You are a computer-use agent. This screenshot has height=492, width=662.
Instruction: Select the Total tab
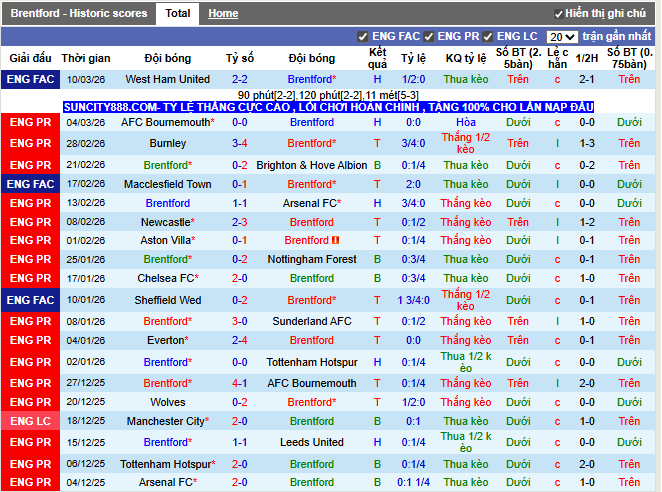click(178, 14)
